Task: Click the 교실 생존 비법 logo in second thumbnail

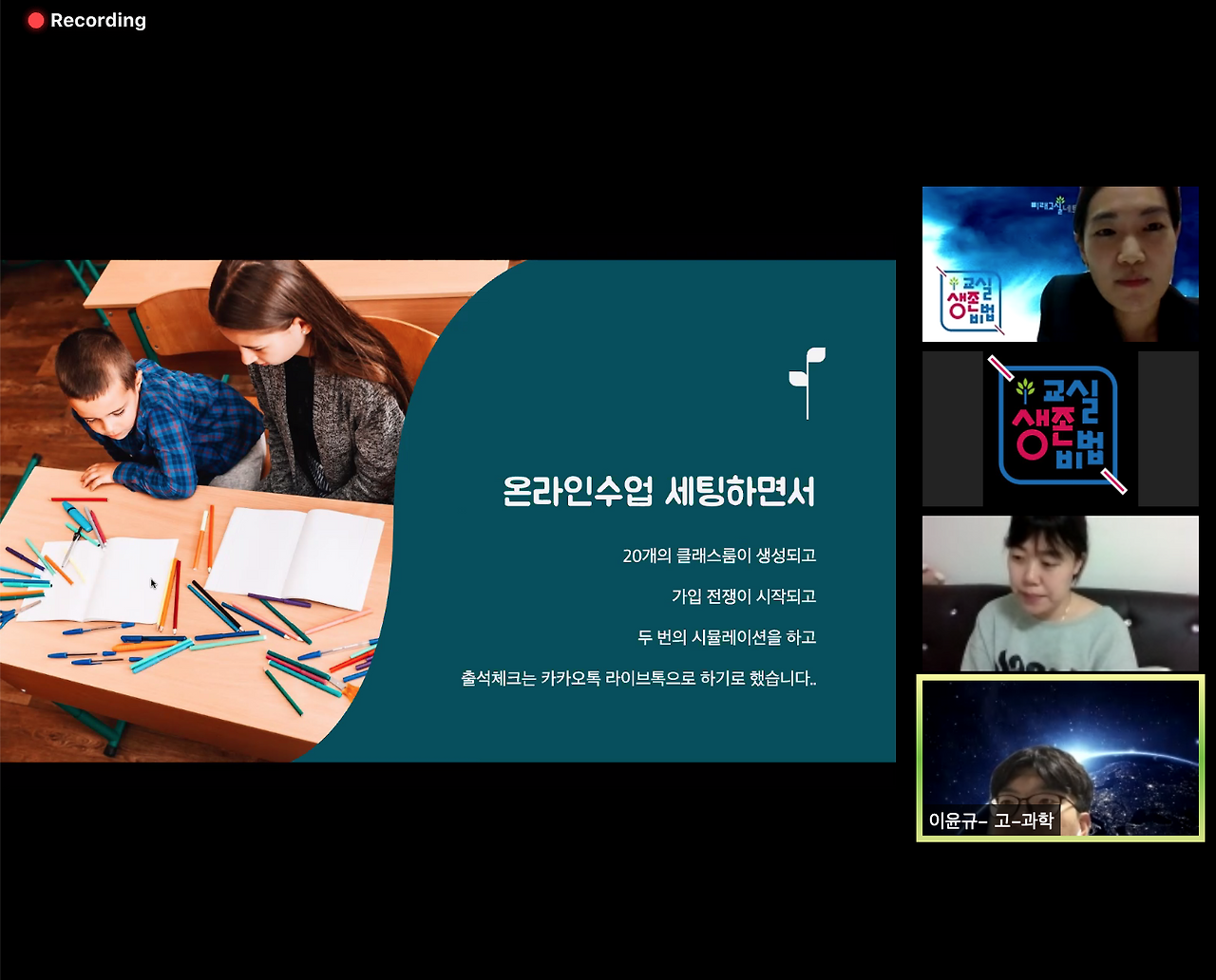Action: click(x=1059, y=428)
